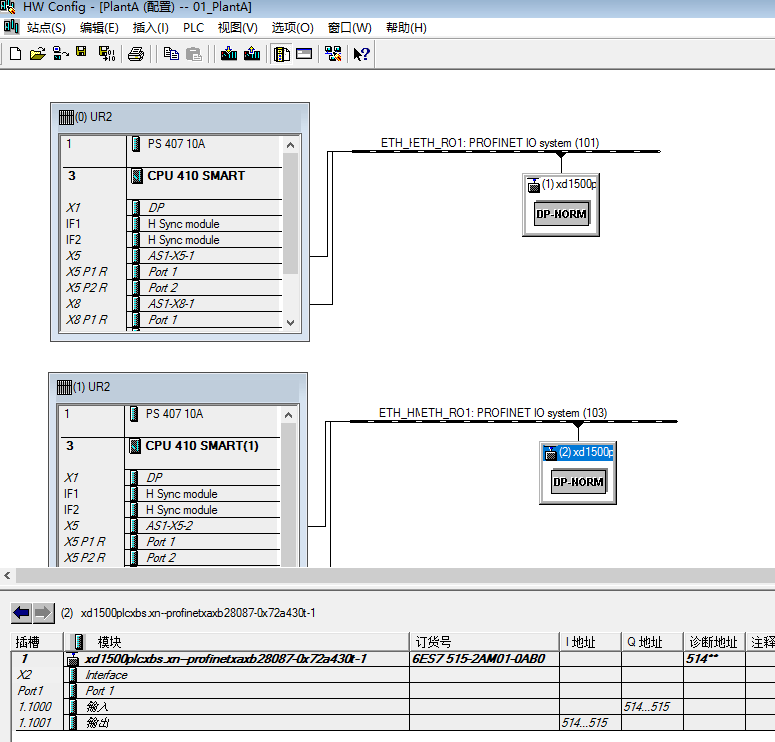The width and height of the screenshot is (775, 742).
Task: Click the Open folder toolbar icon
Action: coord(37,54)
